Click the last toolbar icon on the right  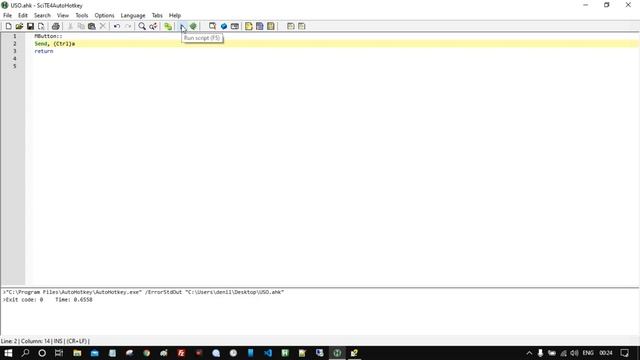coord(302,27)
